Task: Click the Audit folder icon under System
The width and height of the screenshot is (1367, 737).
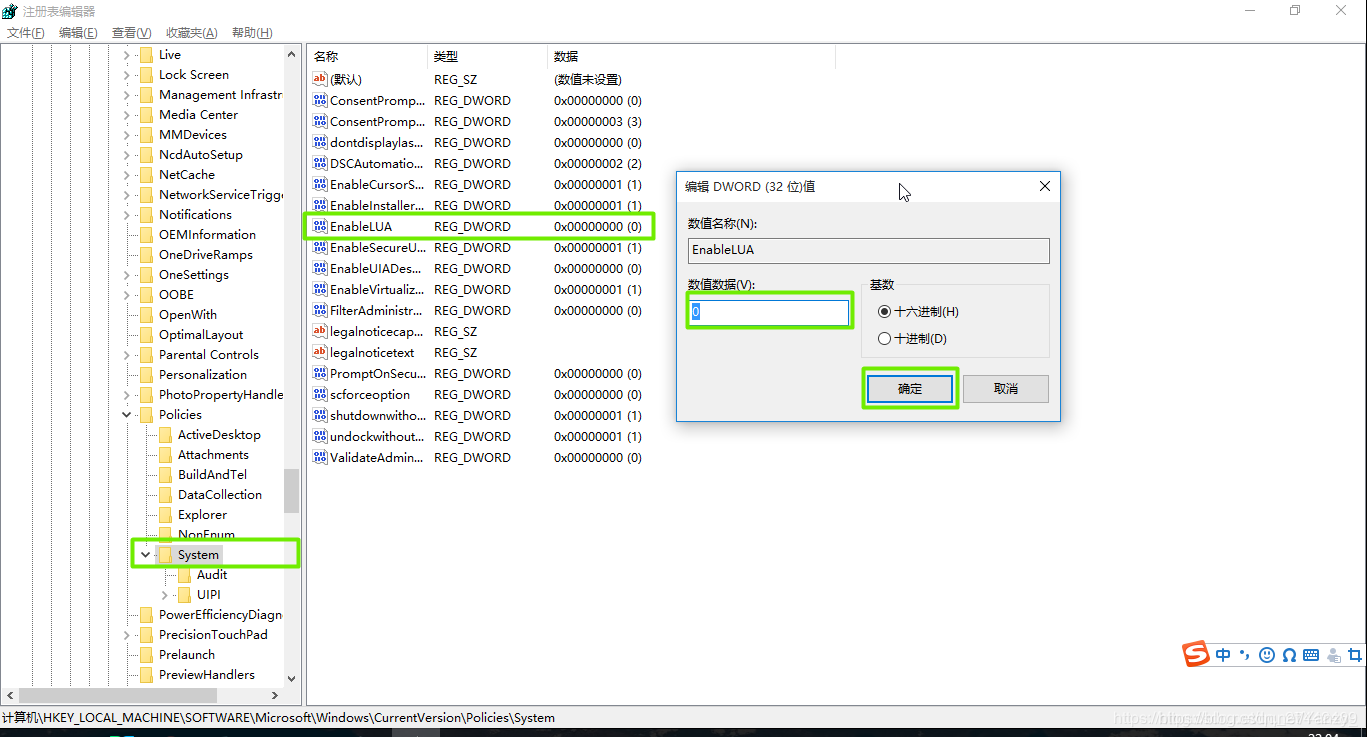Action: (x=184, y=574)
